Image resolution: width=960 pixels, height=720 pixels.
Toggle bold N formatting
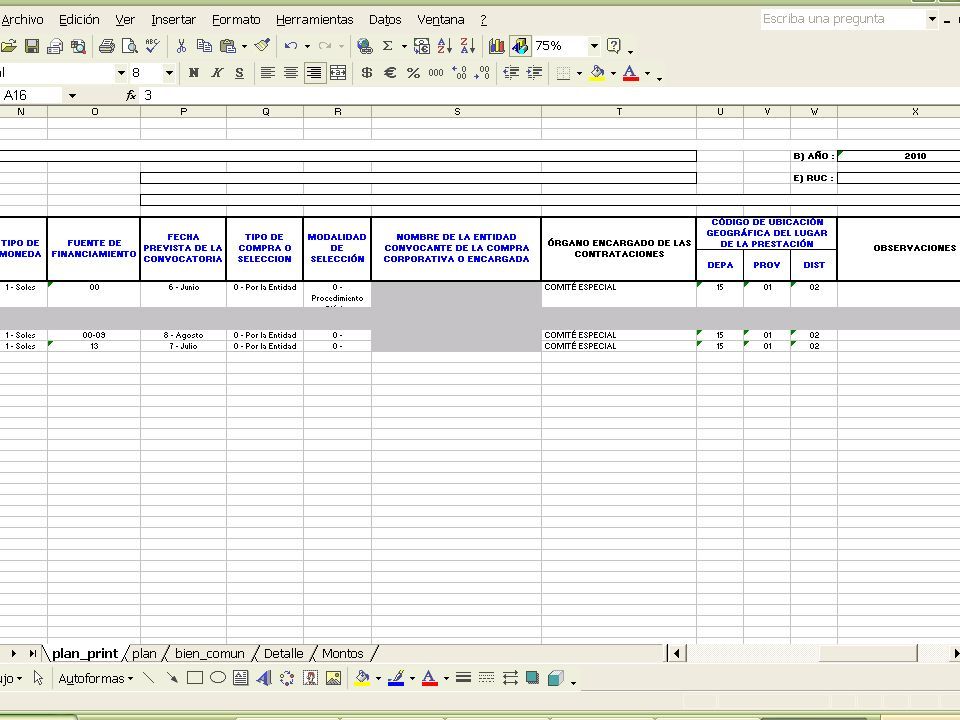[x=193, y=73]
